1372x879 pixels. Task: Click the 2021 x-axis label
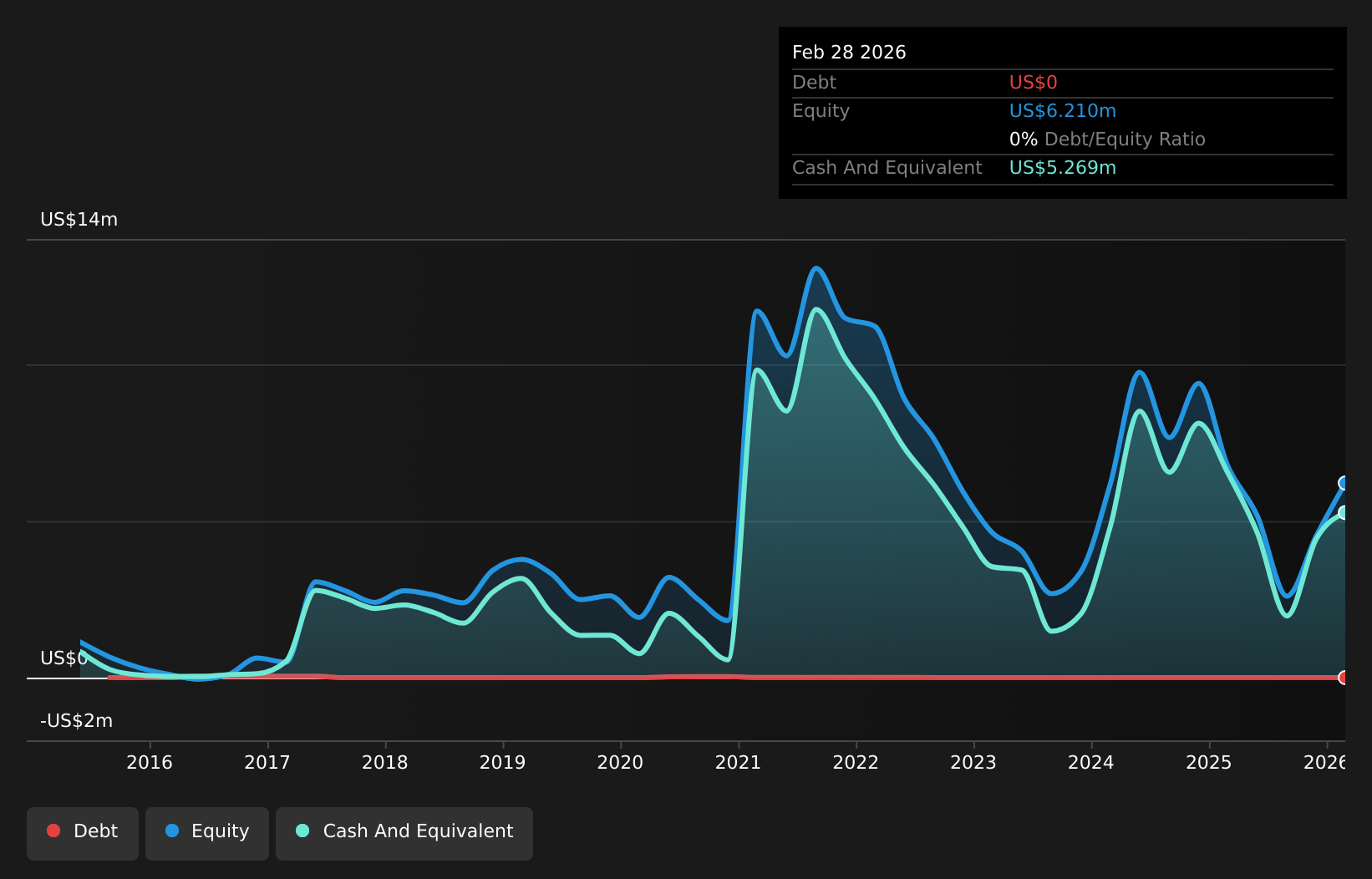coord(739,762)
